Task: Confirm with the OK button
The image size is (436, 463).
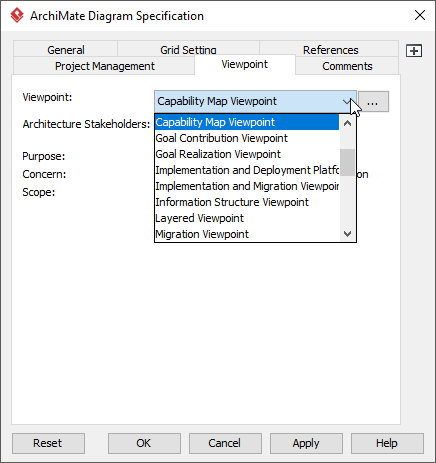Action: [144, 443]
